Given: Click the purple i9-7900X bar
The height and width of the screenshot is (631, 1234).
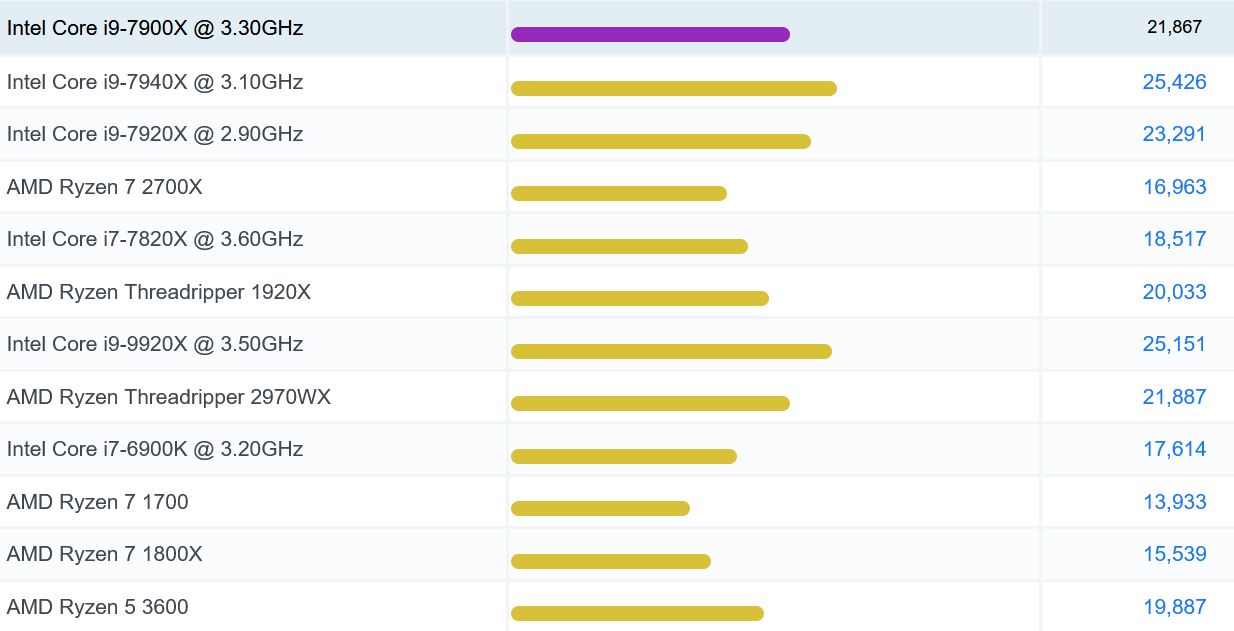Looking at the screenshot, I should point(650,34).
